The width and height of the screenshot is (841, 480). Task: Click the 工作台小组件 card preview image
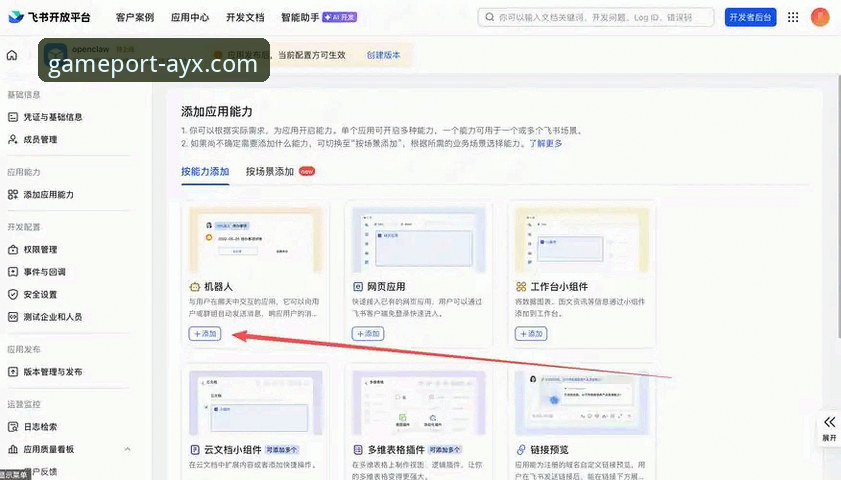coord(582,241)
